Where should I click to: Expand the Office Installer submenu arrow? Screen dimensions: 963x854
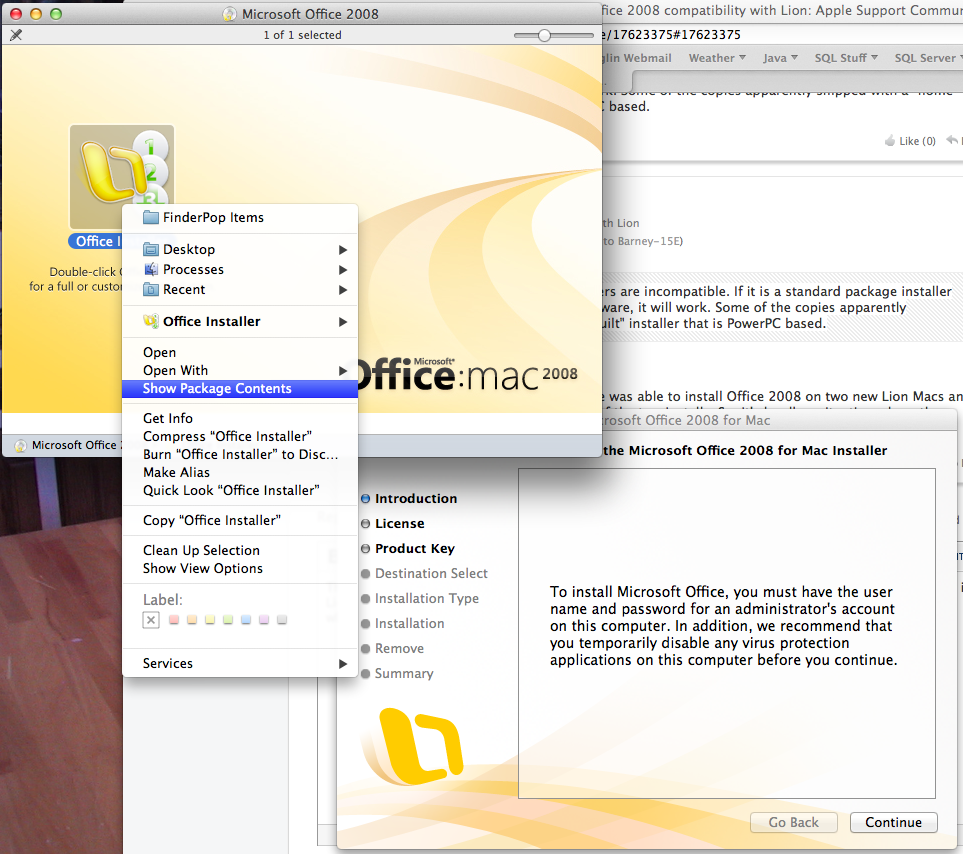[343, 322]
